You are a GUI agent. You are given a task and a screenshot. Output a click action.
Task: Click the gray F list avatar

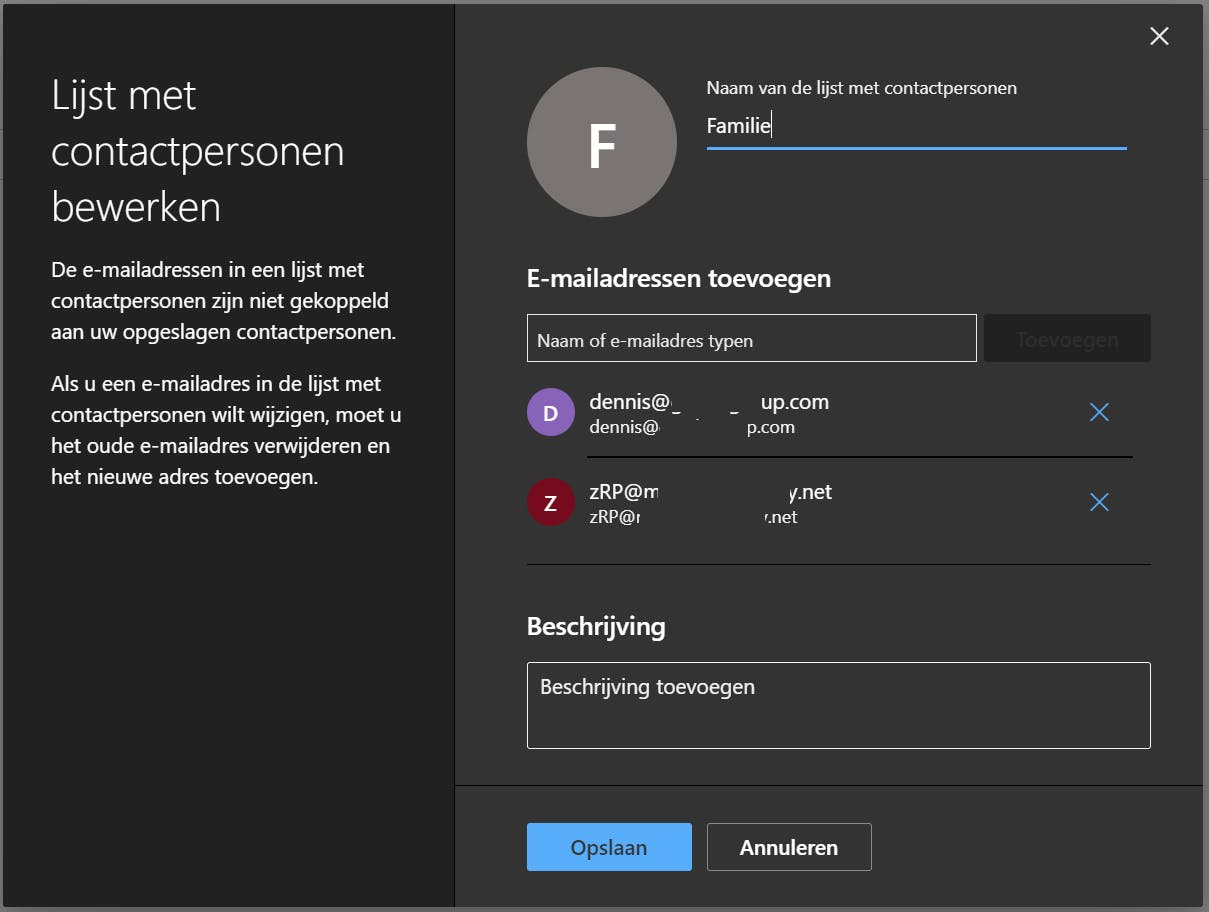(x=601, y=143)
